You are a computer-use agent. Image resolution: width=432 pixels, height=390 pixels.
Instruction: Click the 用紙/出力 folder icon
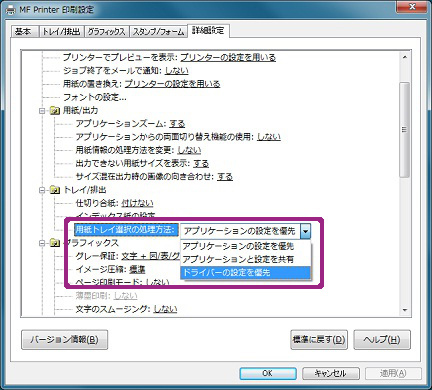pos(55,110)
